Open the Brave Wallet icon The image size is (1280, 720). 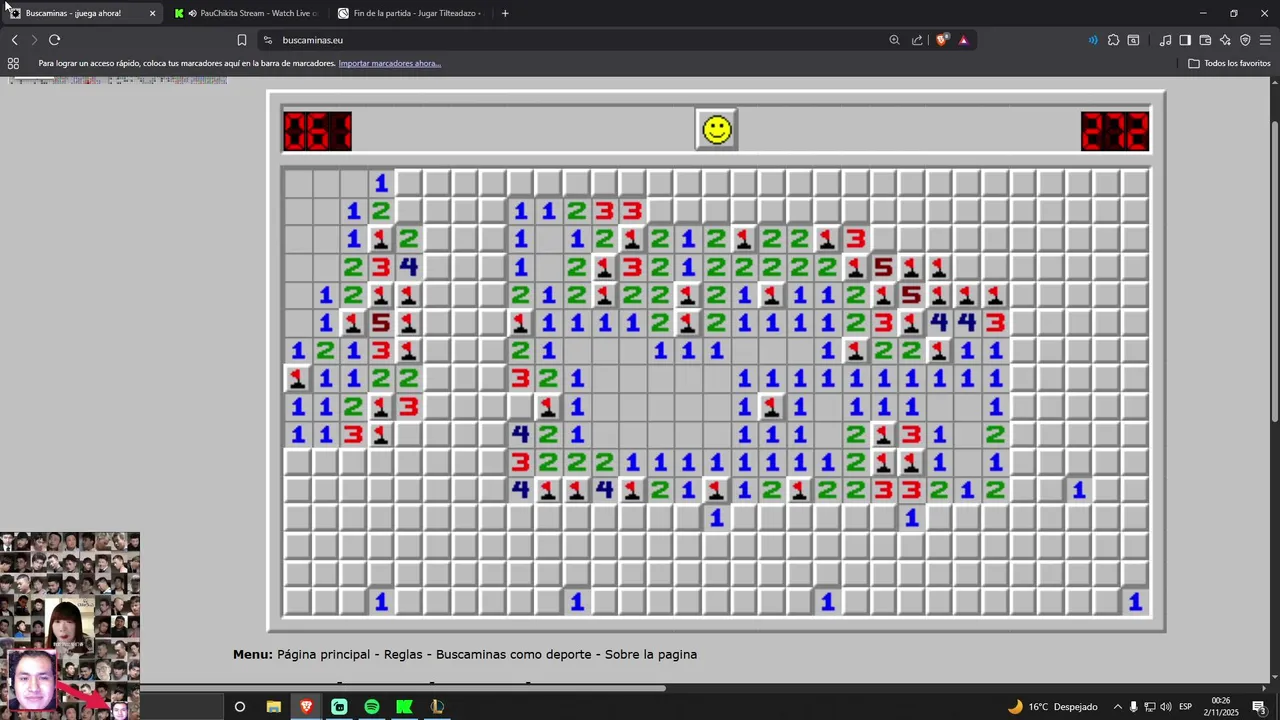coord(1205,40)
